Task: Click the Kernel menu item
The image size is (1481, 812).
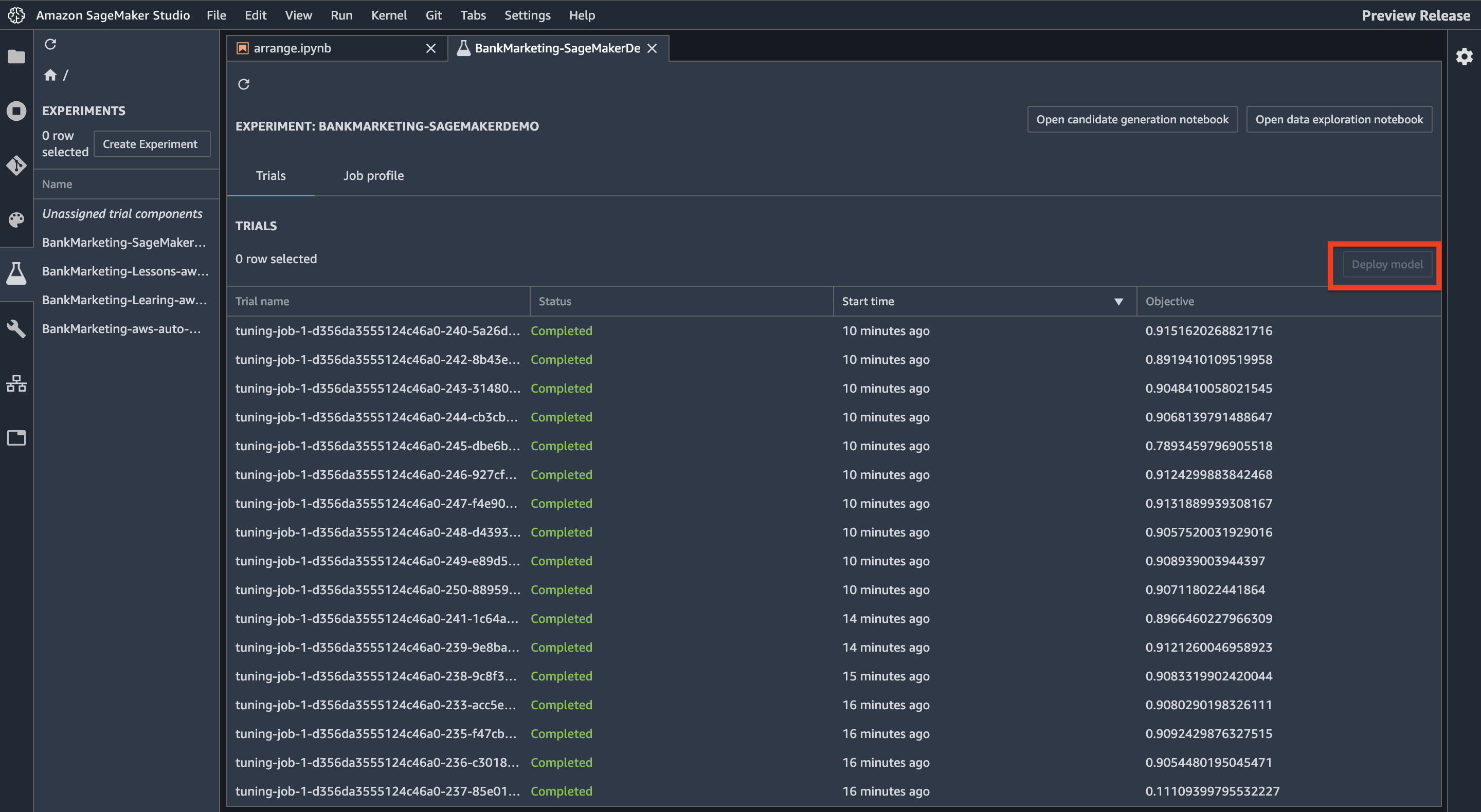Action: pyautogui.click(x=389, y=14)
